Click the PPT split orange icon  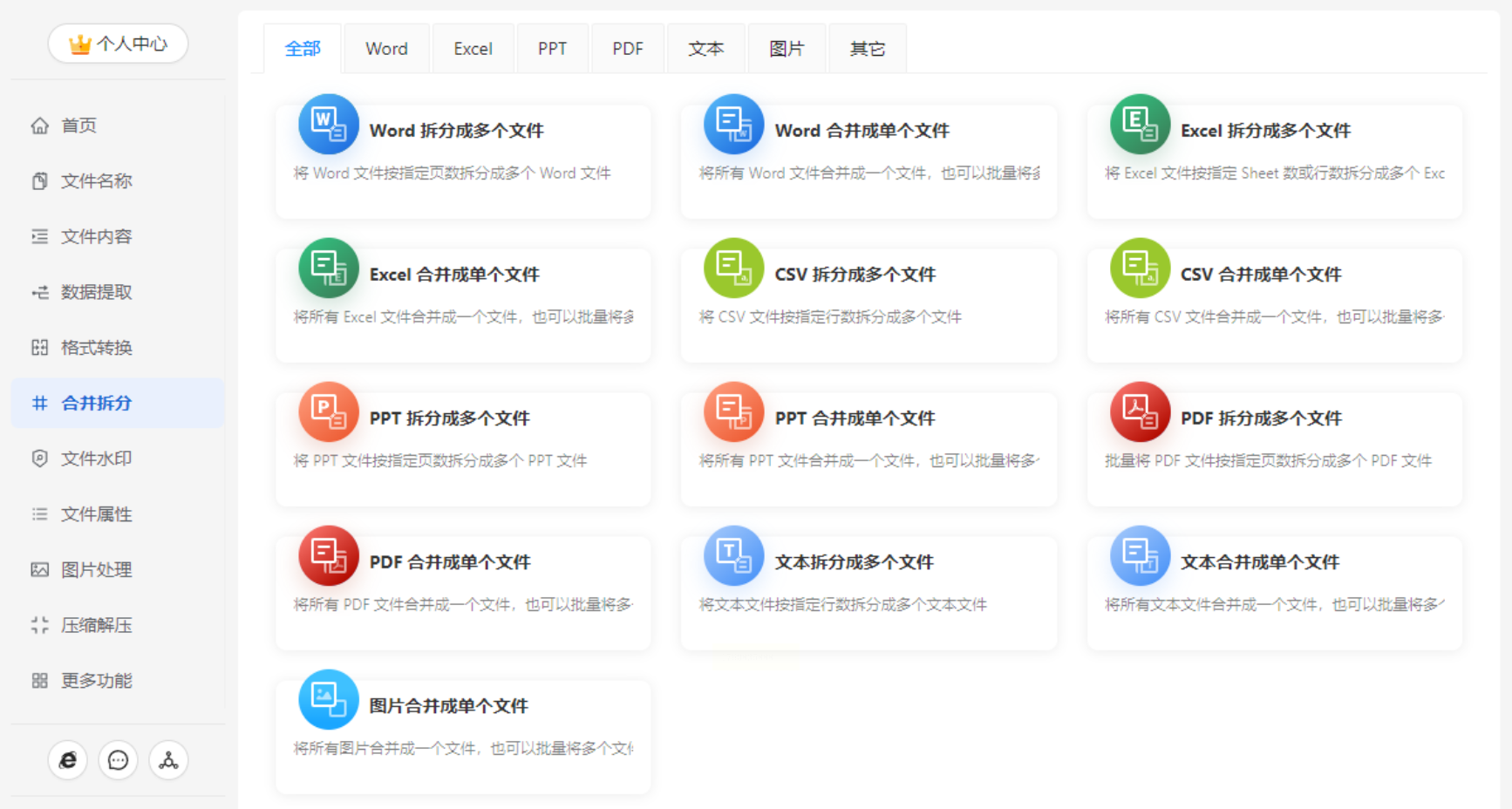[x=328, y=411]
